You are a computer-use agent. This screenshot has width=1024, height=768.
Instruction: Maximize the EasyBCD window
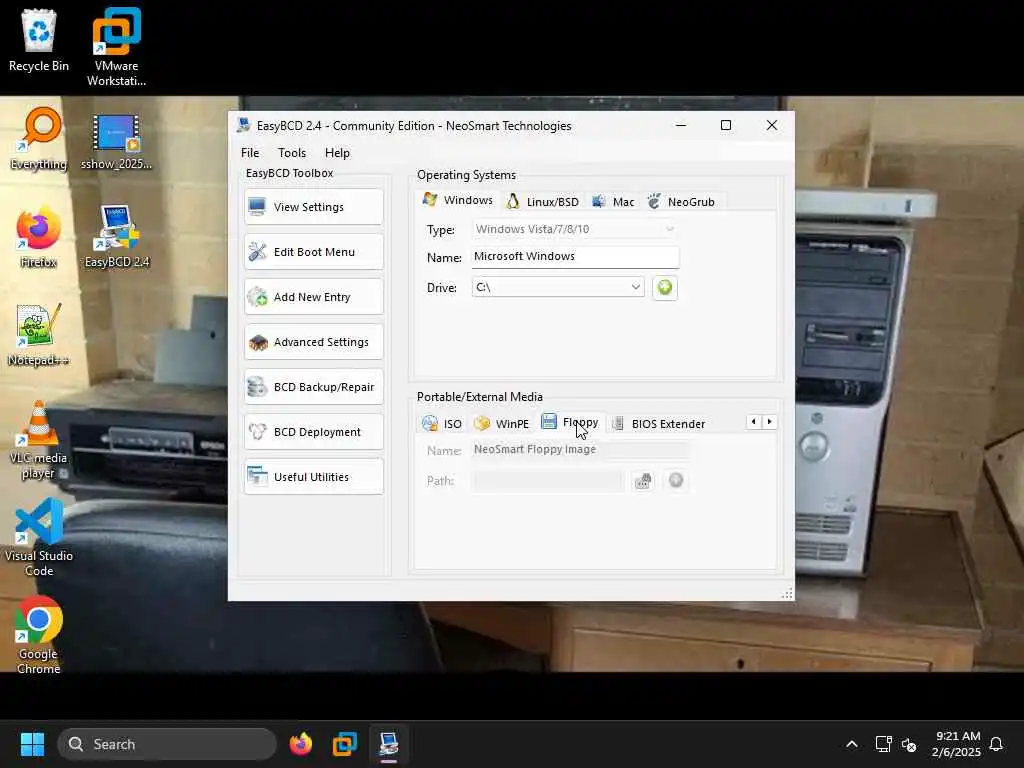(x=726, y=125)
